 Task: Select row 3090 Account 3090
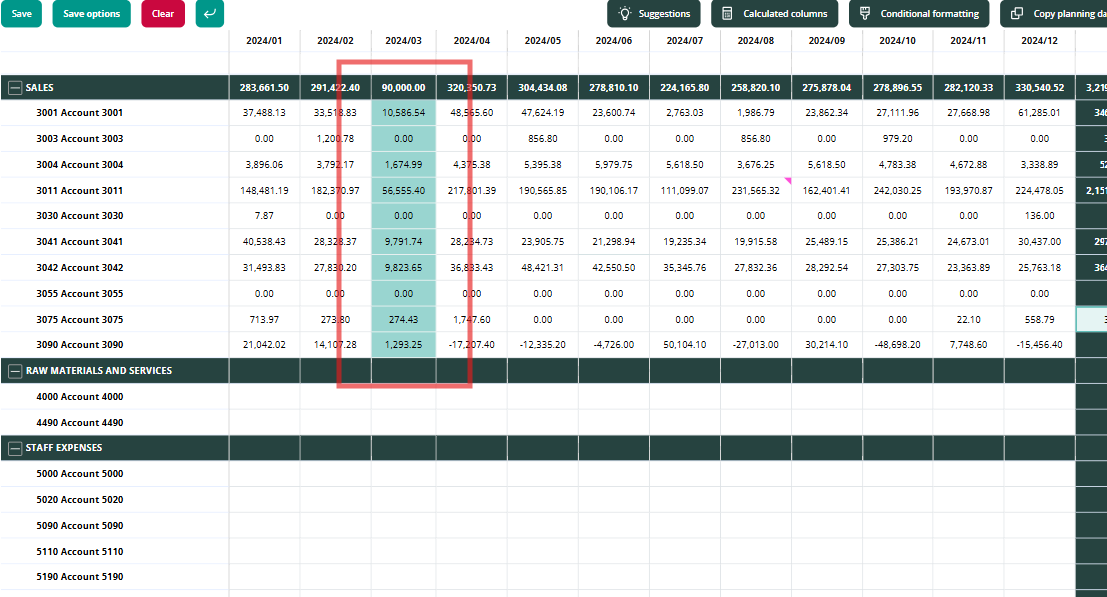80,345
